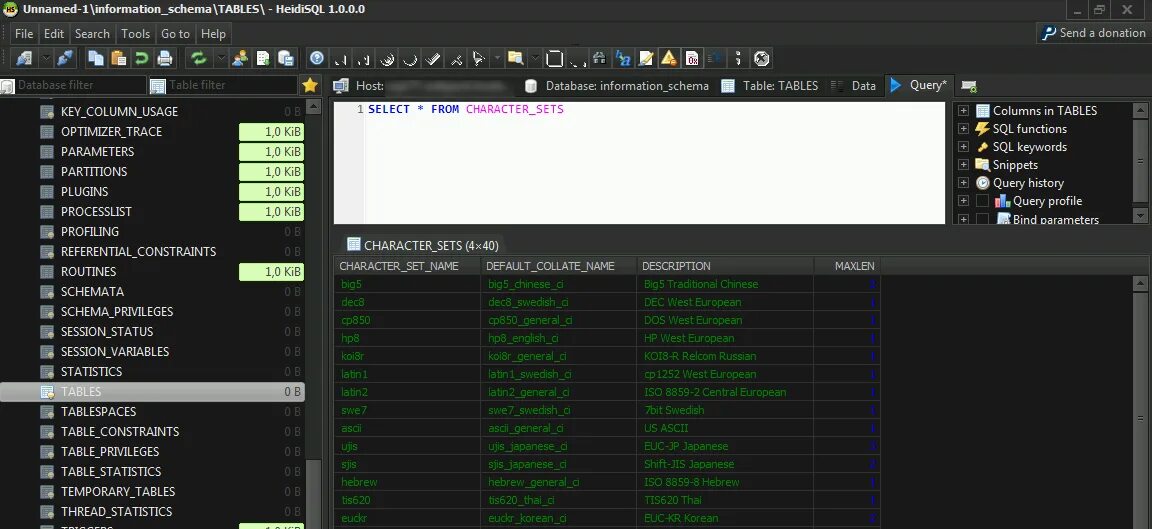Switch to the Query* tab
The width and height of the screenshot is (1152, 529).
pyautogui.click(x=921, y=85)
